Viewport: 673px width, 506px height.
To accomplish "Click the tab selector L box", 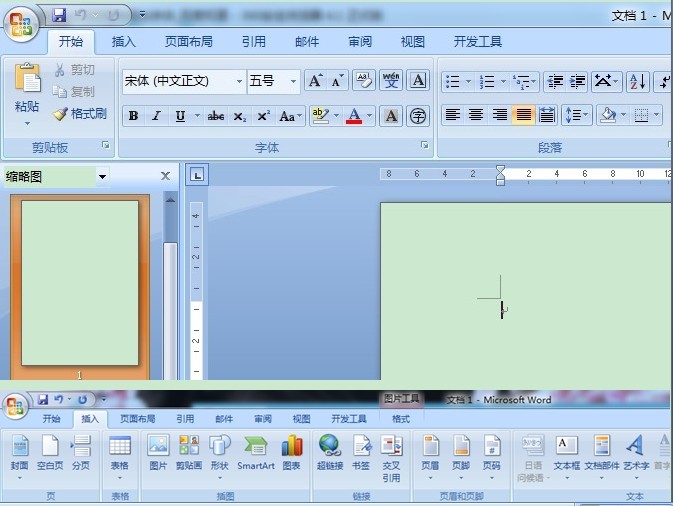I will [x=197, y=175].
